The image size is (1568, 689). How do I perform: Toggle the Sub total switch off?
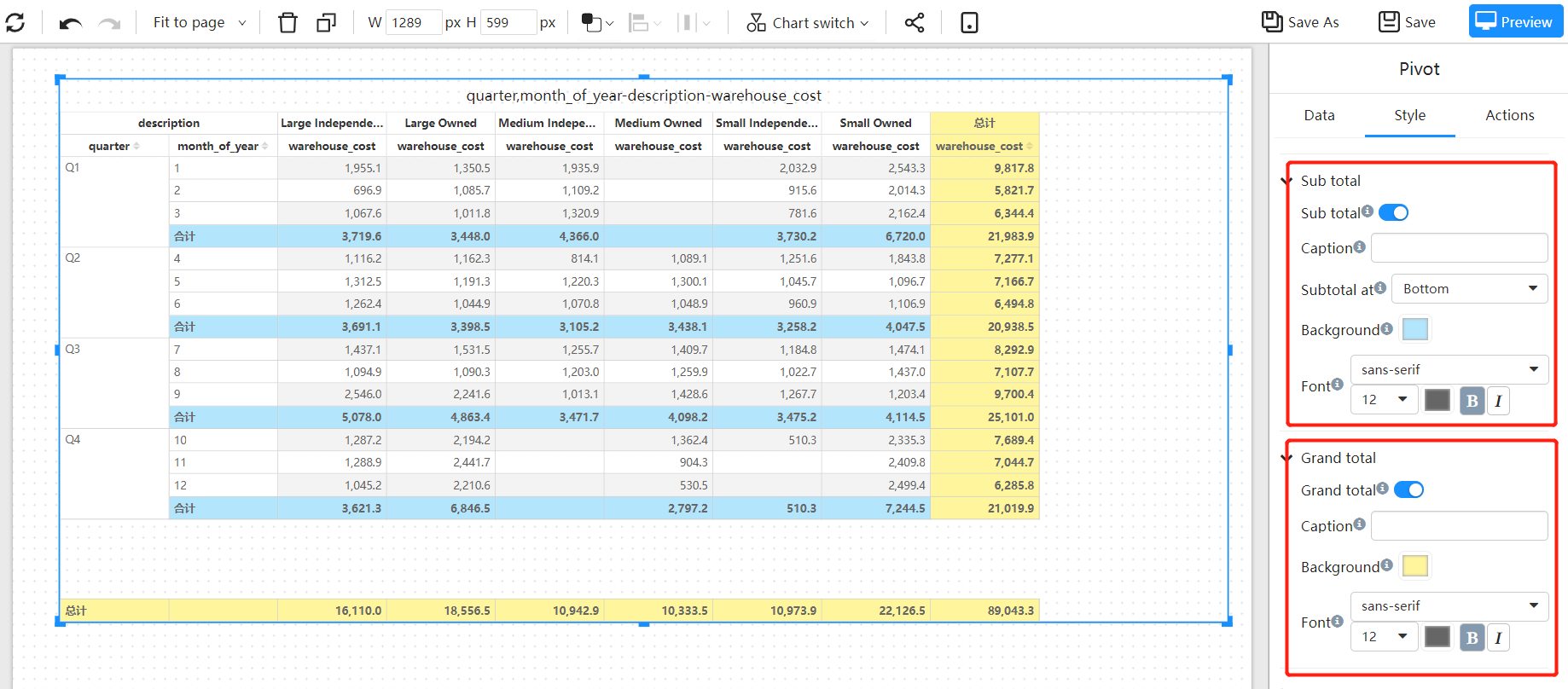click(x=1394, y=212)
